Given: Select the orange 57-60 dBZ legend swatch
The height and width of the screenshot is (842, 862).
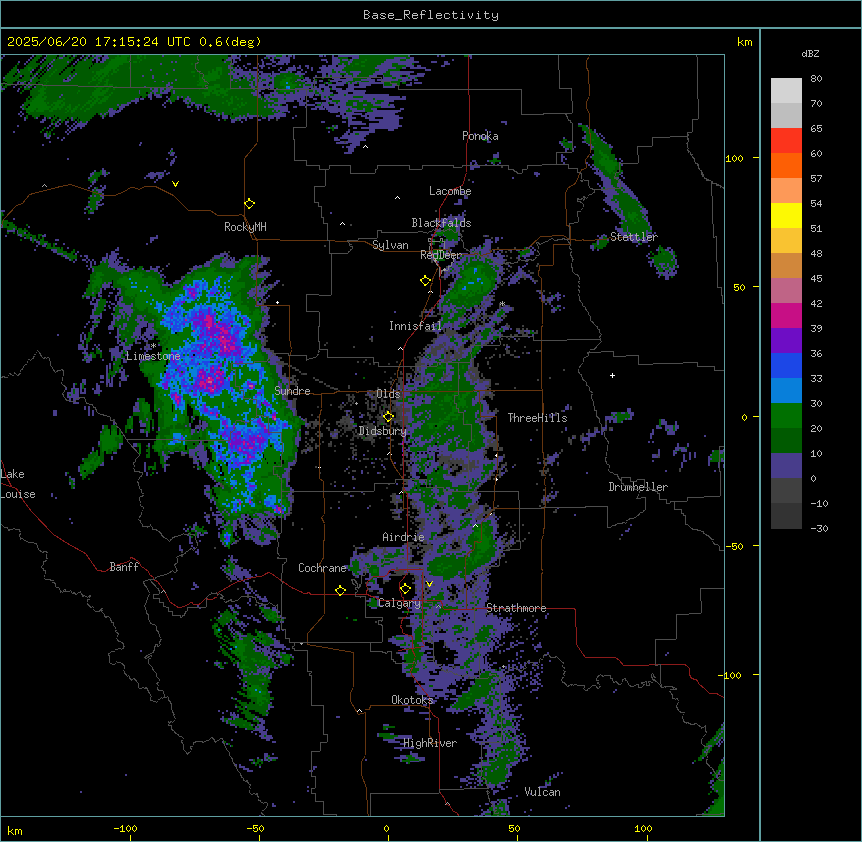Looking at the screenshot, I should pos(786,165).
